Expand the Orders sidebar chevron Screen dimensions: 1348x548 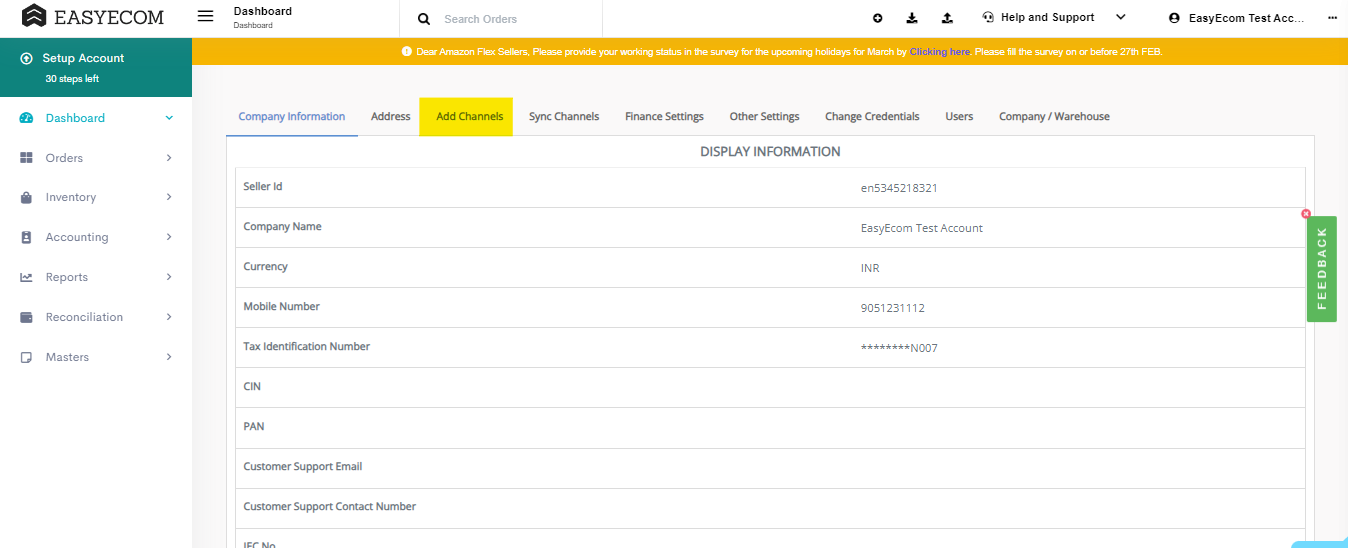pyautogui.click(x=169, y=158)
